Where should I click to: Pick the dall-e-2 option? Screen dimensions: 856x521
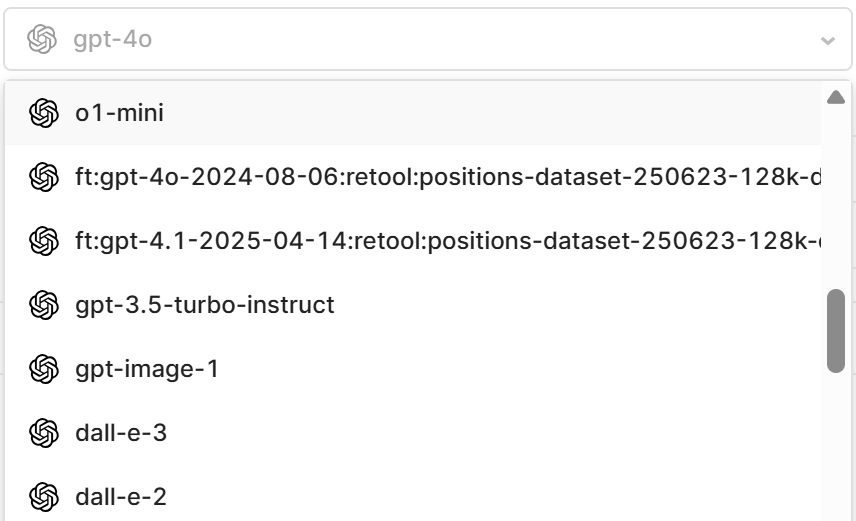pyautogui.click(x=121, y=497)
